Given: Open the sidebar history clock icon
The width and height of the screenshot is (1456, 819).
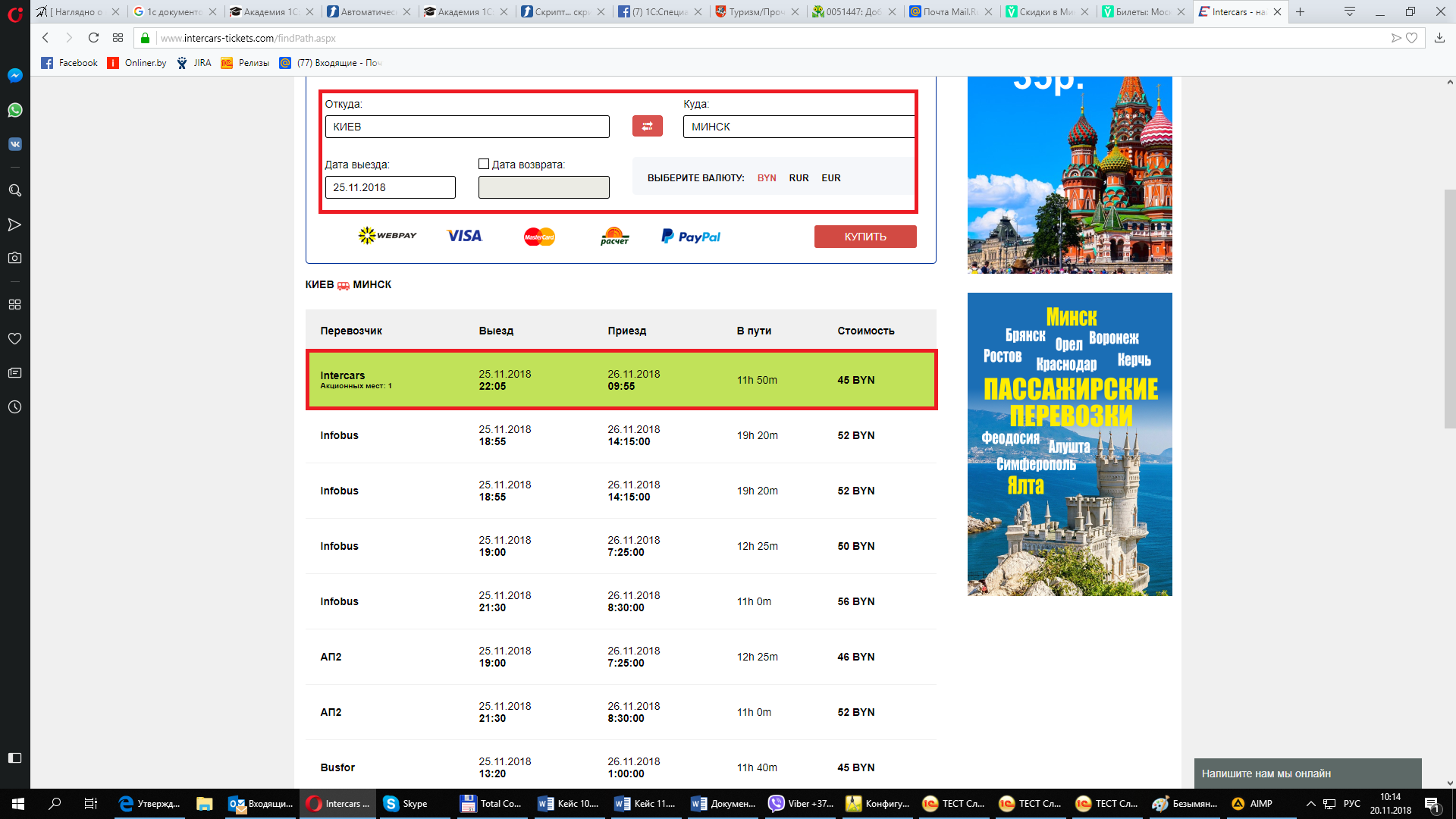Looking at the screenshot, I should tap(14, 407).
